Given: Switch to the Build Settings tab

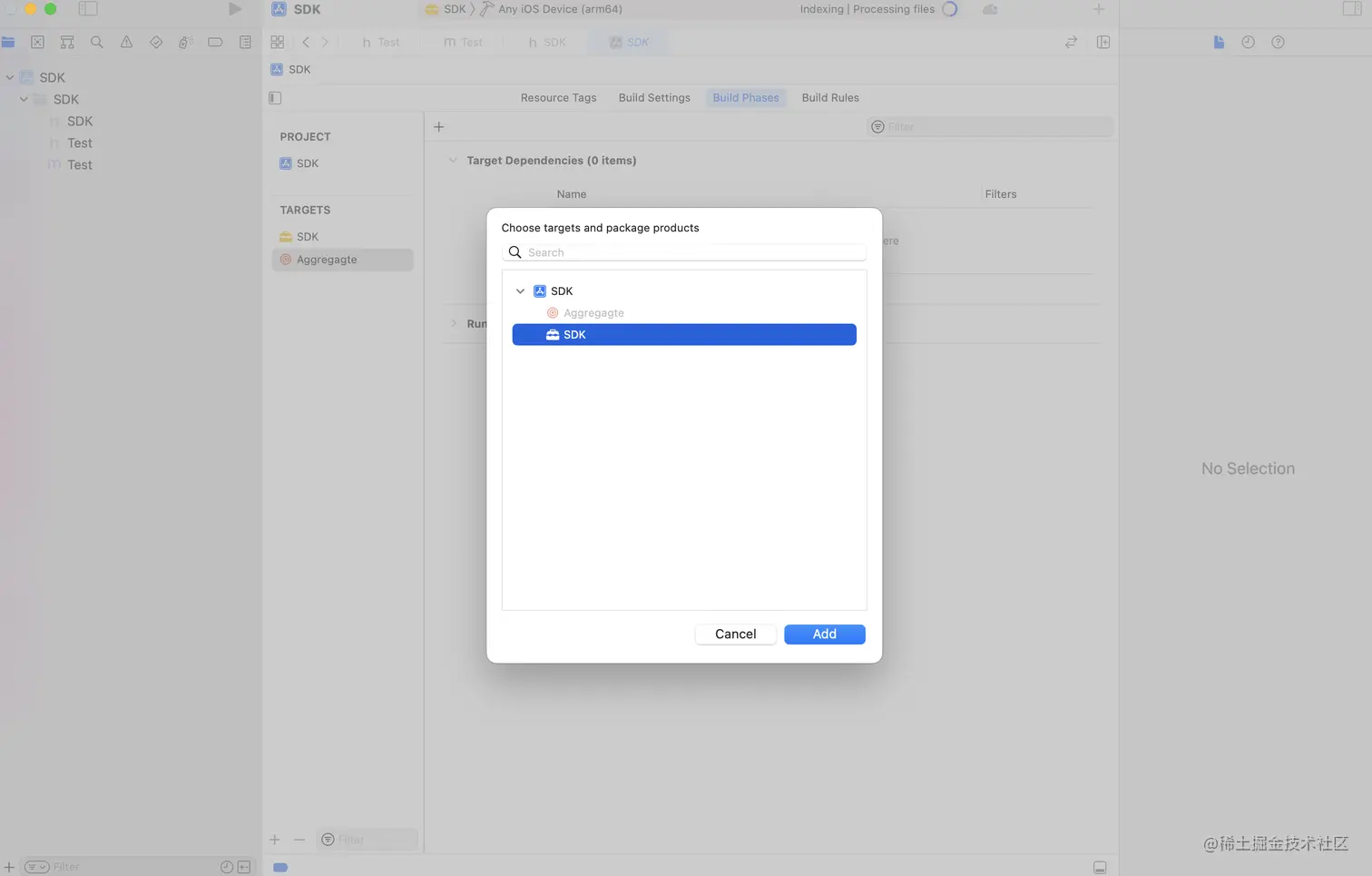Looking at the screenshot, I should point(654,98).
